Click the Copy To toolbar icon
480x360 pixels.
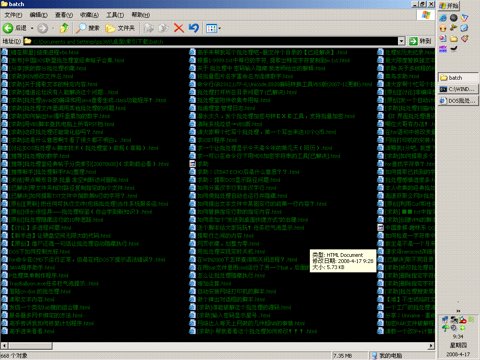(163, 28)
